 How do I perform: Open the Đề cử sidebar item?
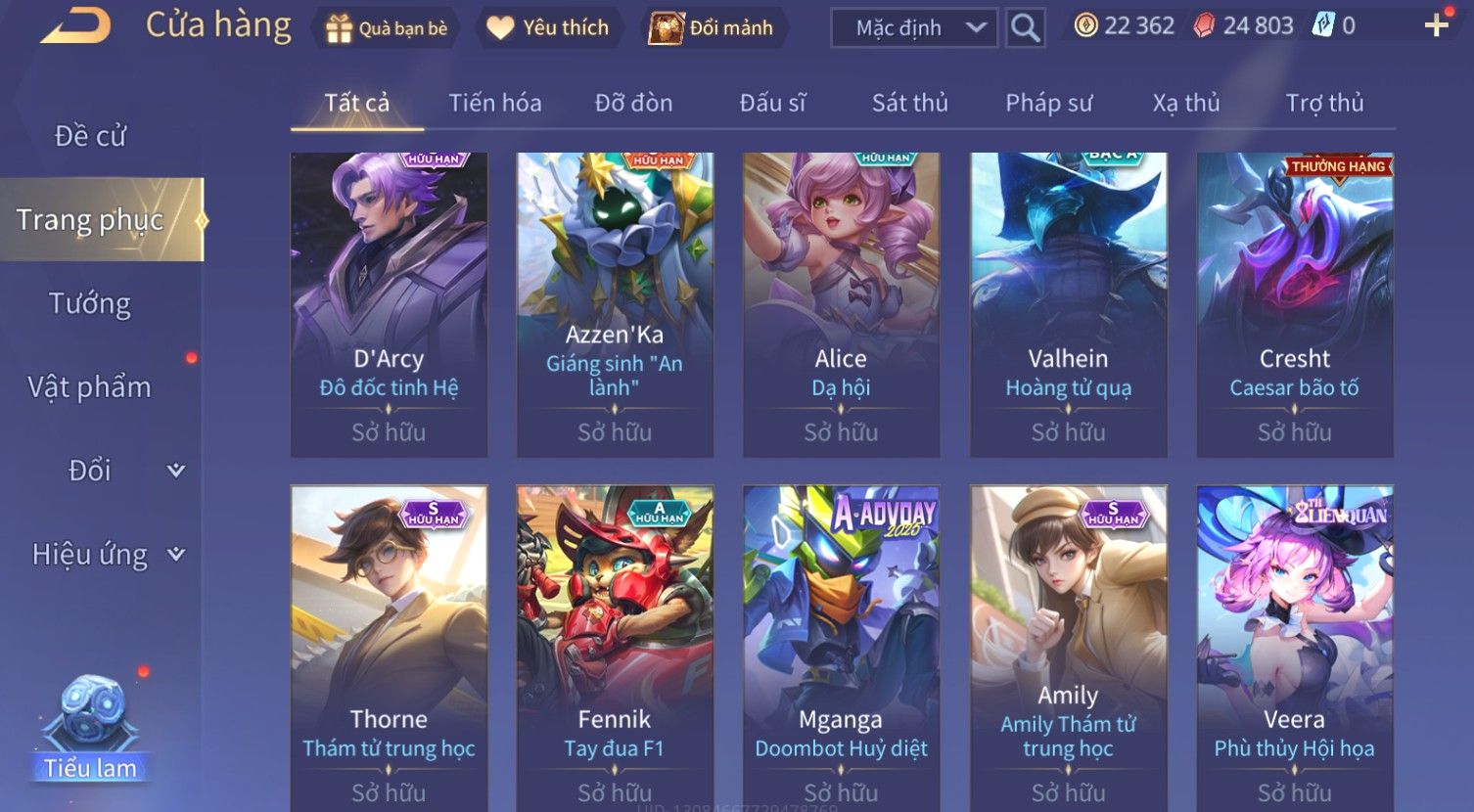pyautogui.click(x=90, y=136)
